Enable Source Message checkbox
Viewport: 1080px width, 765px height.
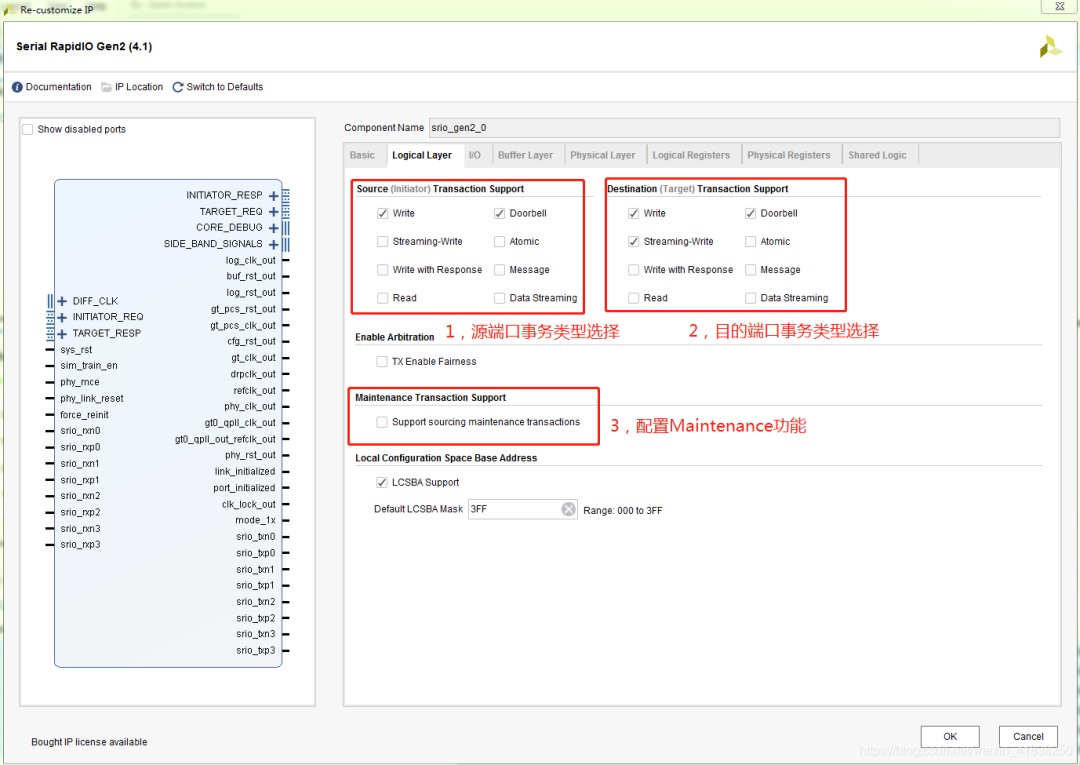(499, 270)
